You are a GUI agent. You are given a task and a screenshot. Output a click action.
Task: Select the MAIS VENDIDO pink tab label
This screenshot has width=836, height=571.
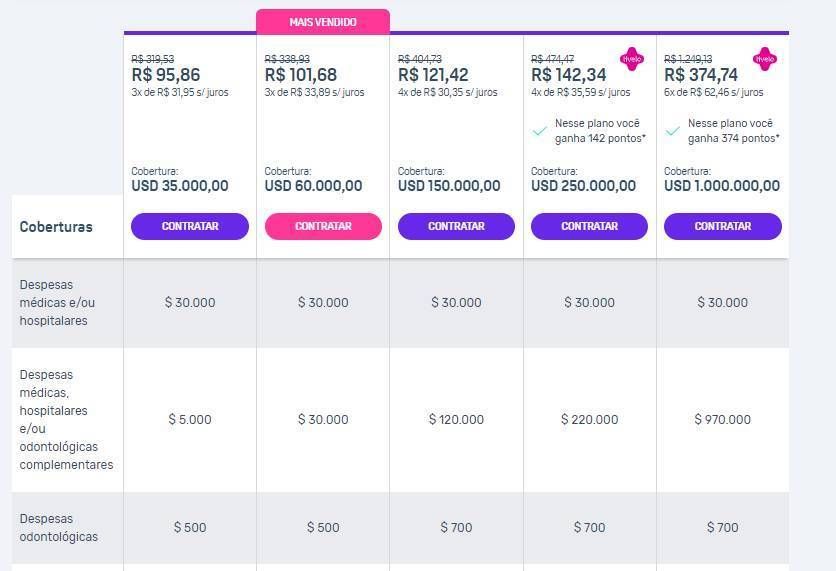coord(323,22)
